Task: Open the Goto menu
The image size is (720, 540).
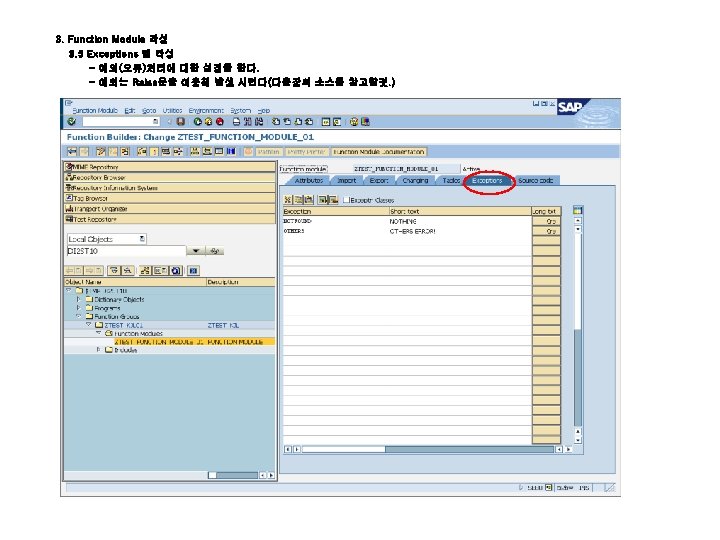Action: (149, 111)
